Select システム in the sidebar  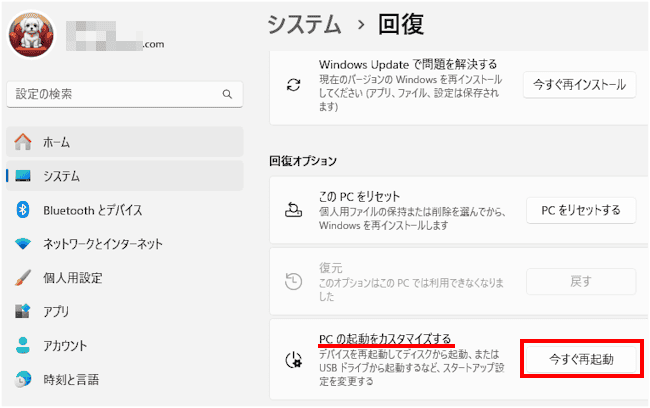pyautogui.click(x=124, y=176)
